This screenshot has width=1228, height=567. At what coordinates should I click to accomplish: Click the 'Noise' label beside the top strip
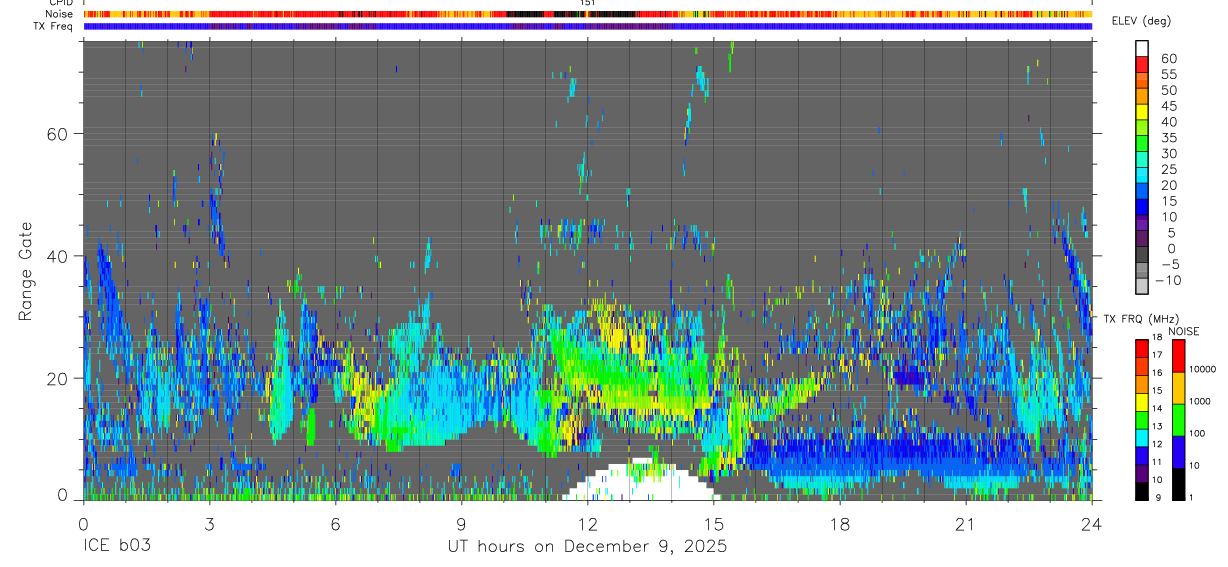coord(60,14)
